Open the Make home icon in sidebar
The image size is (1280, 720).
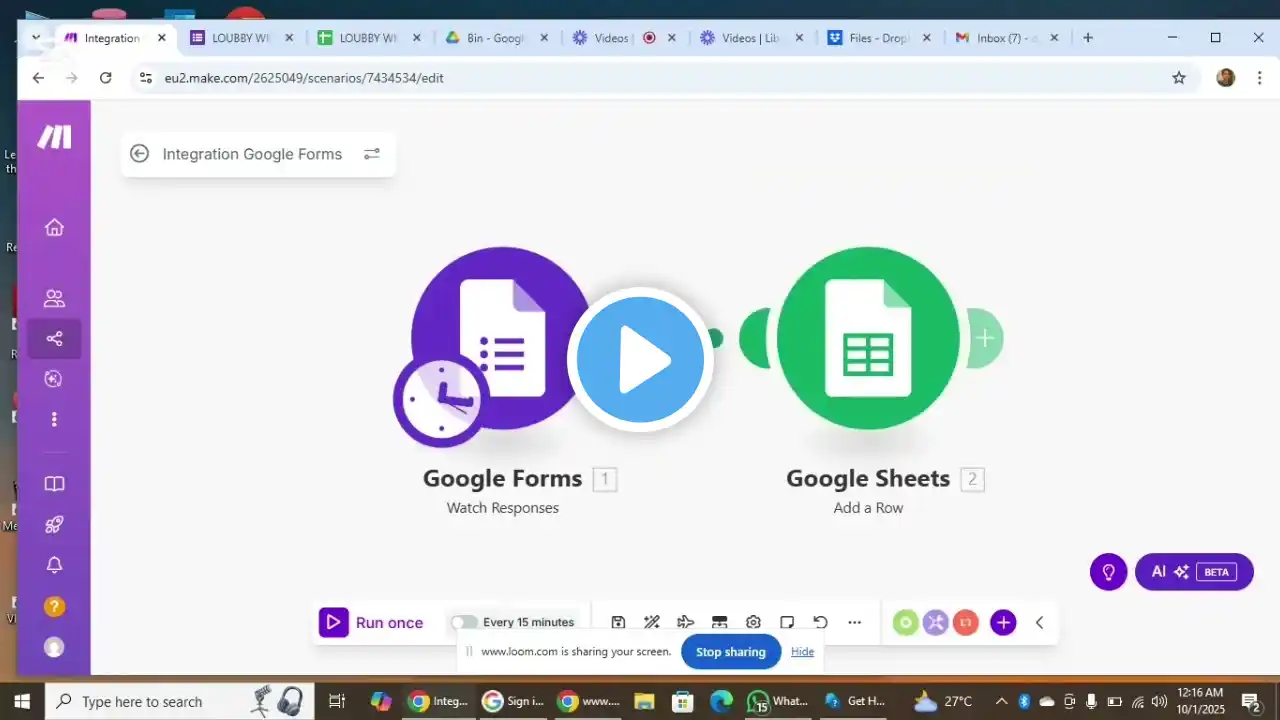54,227
